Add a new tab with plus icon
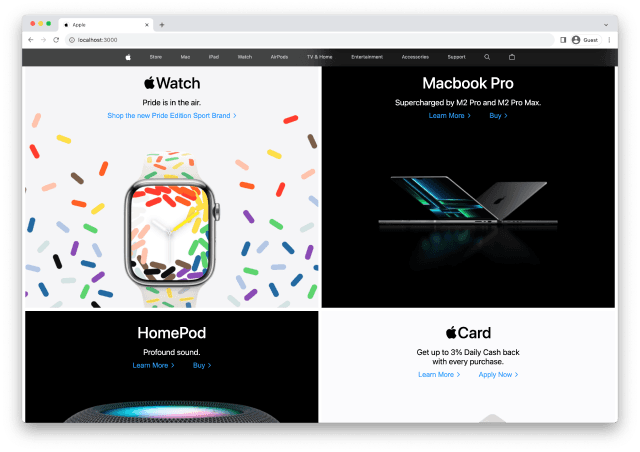Screen dimensions: 640x452 coord(162,25)
